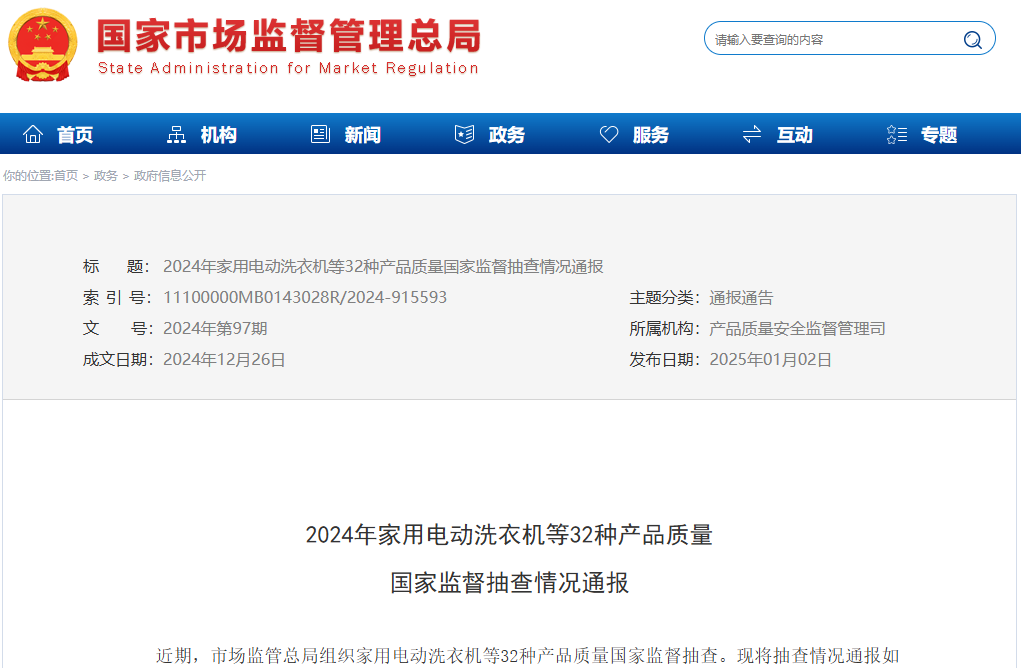The height and width of the screenshot is (668, 1021).
Task: Open the 政务 navigation tab
Action: pos(507,135)
